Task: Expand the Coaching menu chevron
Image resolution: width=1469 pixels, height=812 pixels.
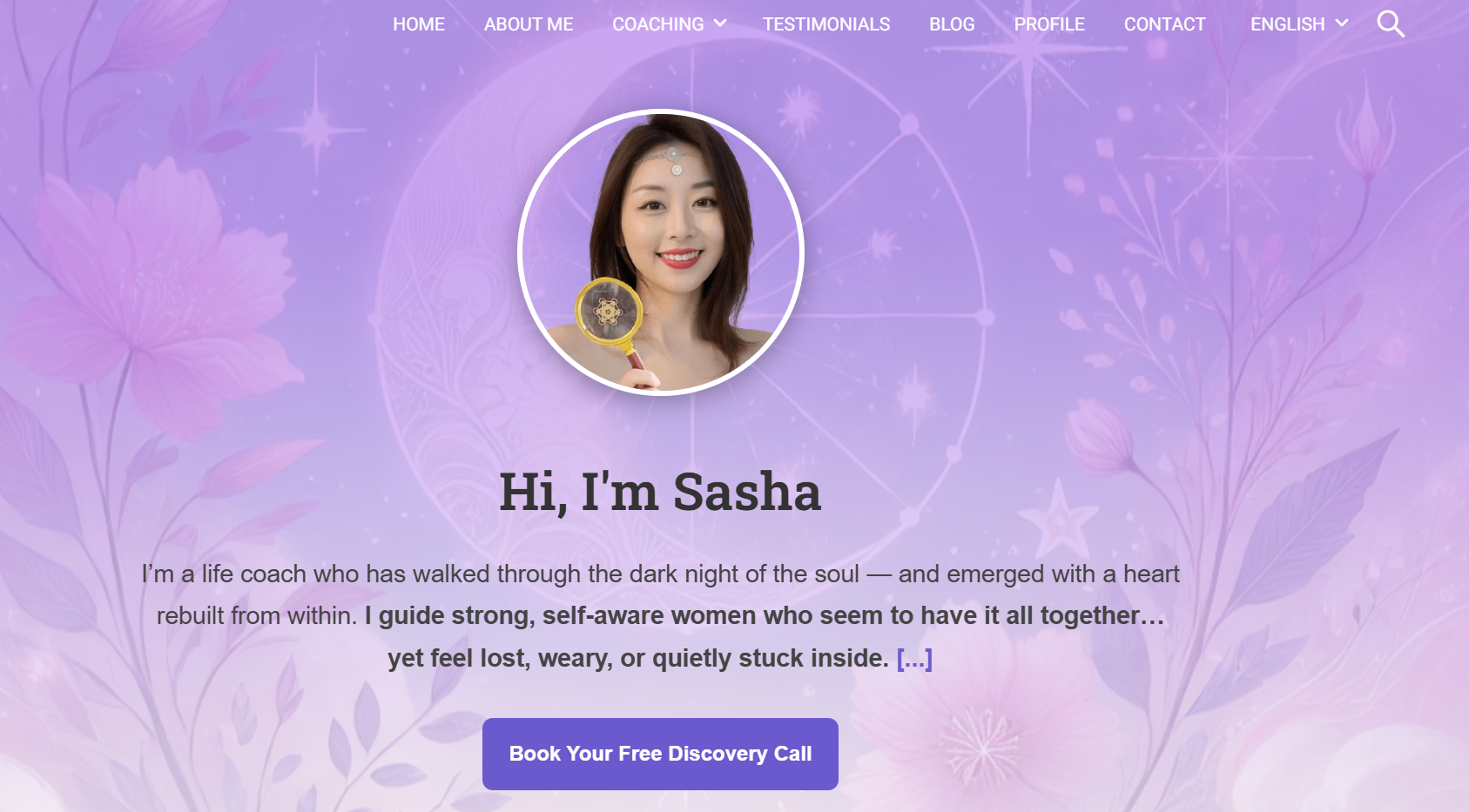Action: [x=720, y=23]
